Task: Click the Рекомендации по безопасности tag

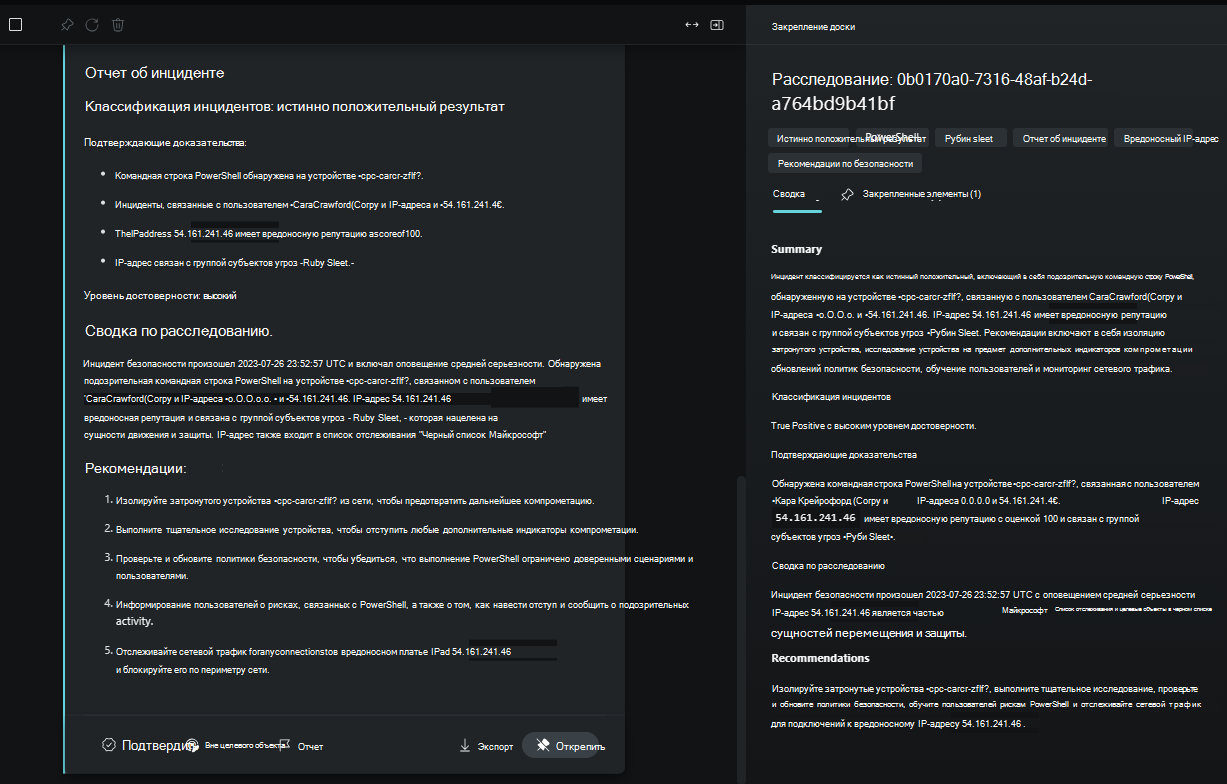Action: coord(845,163)
